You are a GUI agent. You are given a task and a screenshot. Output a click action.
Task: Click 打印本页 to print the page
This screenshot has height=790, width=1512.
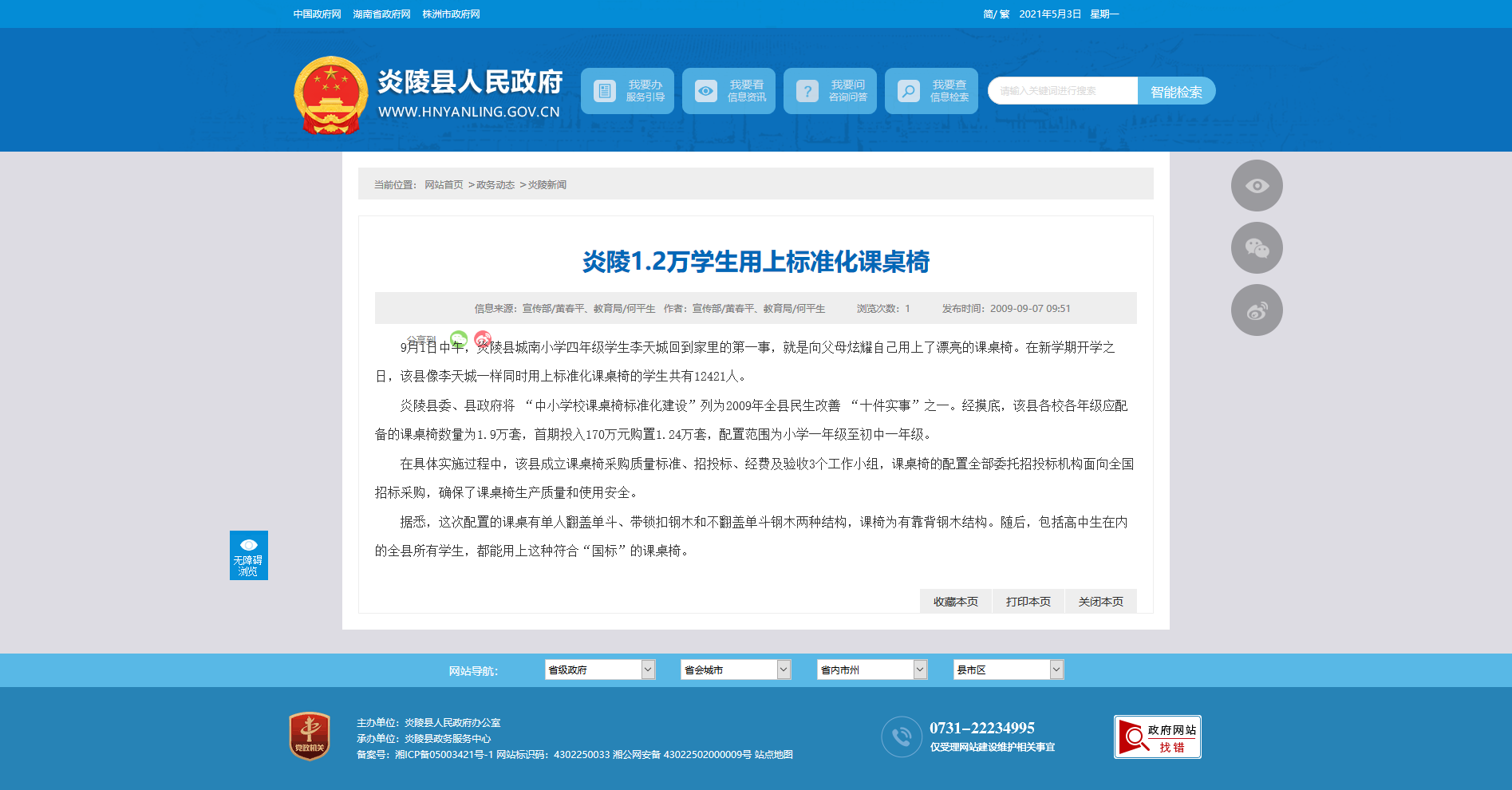click(1028, 602)
